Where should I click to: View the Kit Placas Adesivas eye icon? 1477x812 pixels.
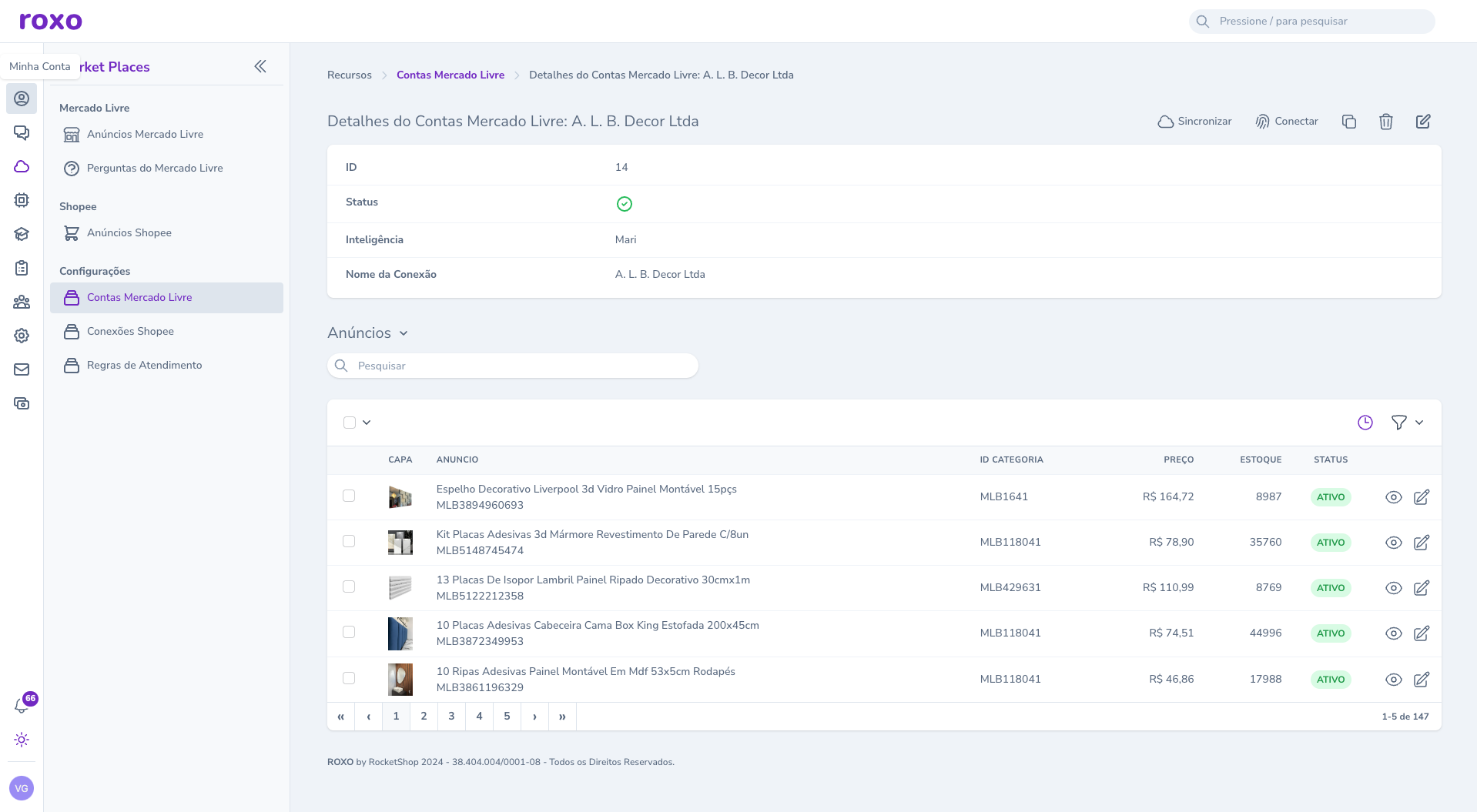coord(1394,543)
